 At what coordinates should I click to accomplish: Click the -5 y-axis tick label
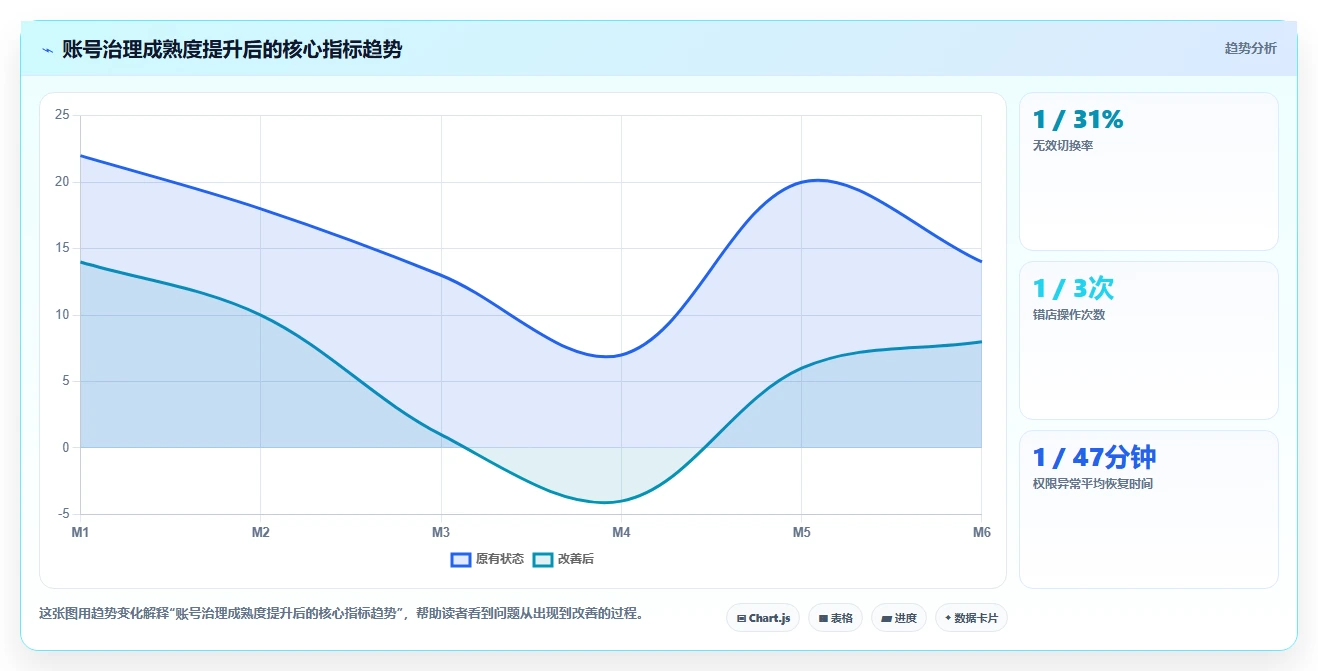pos(64,514)
